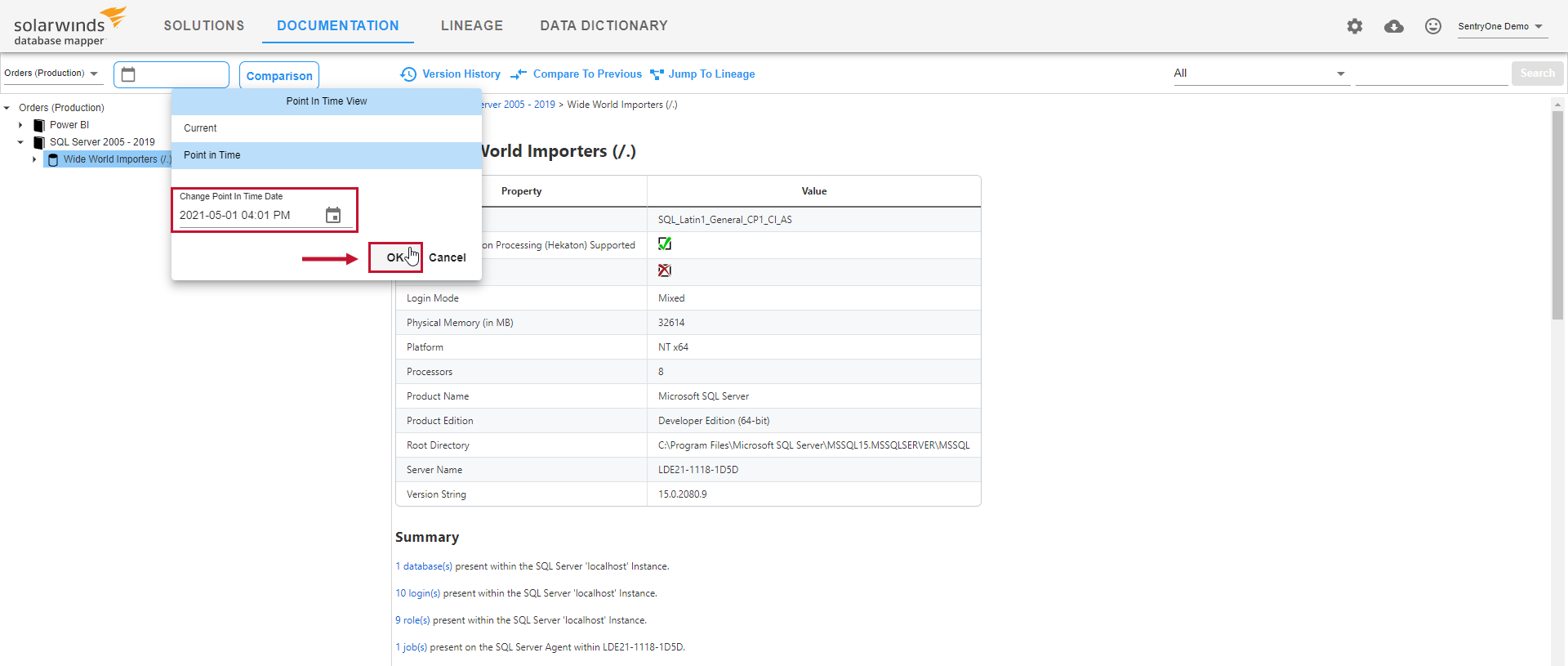Open the settings gear icon
Viewport: 1568px width, 666px height.
[1355, 26]
